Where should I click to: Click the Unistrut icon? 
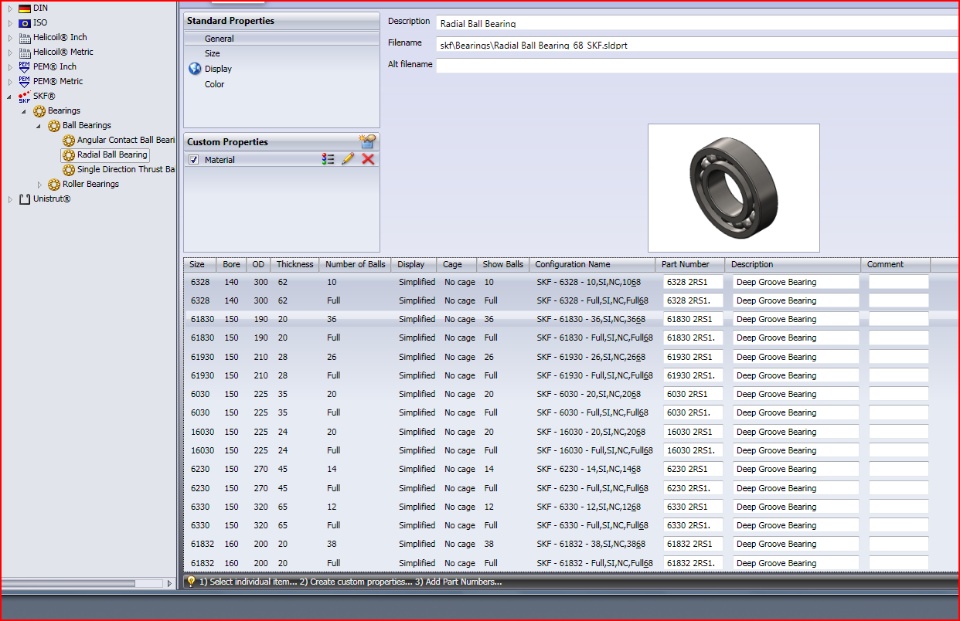point(24,199)
